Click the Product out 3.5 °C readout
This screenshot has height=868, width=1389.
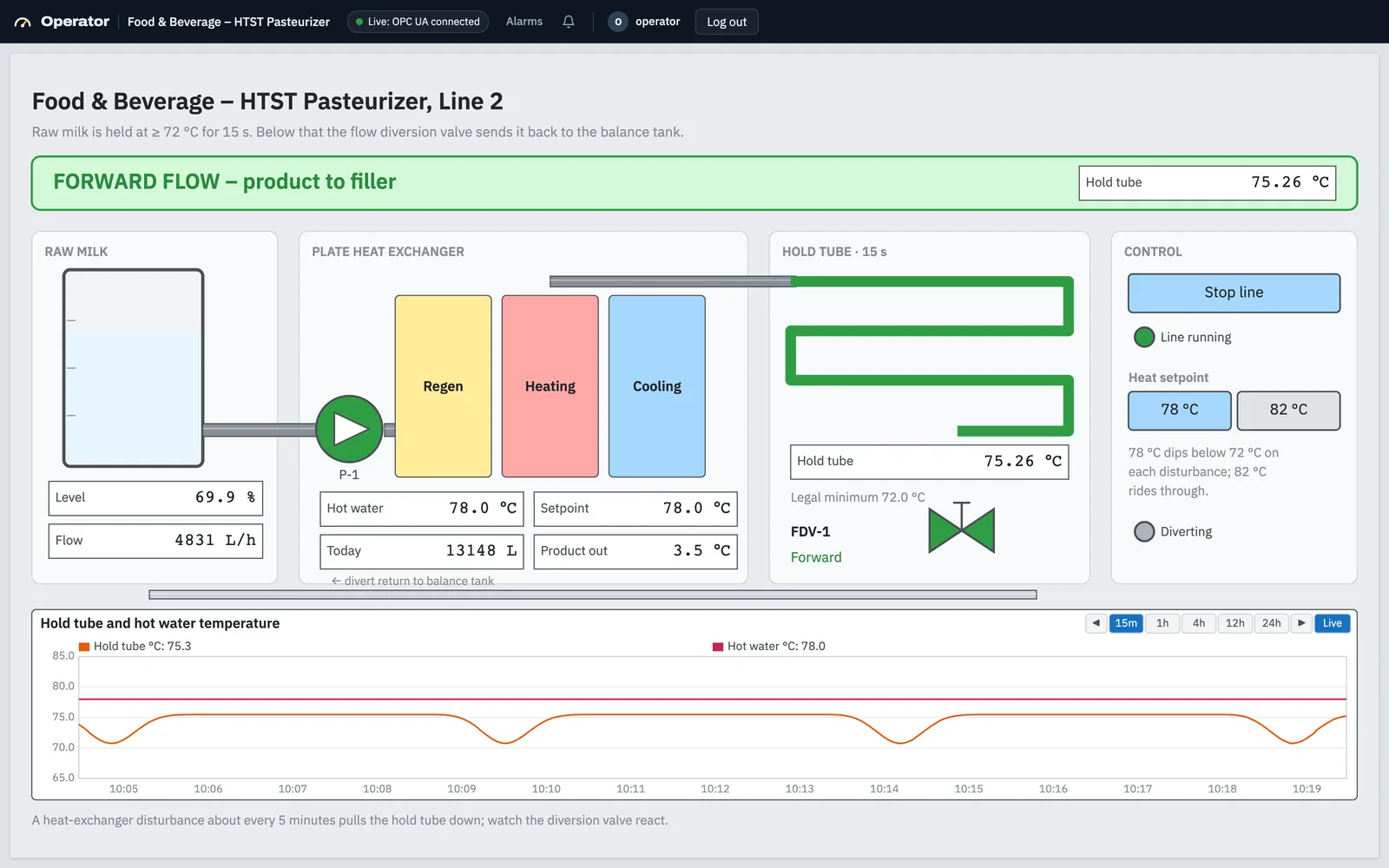click(x=635, y=551)
